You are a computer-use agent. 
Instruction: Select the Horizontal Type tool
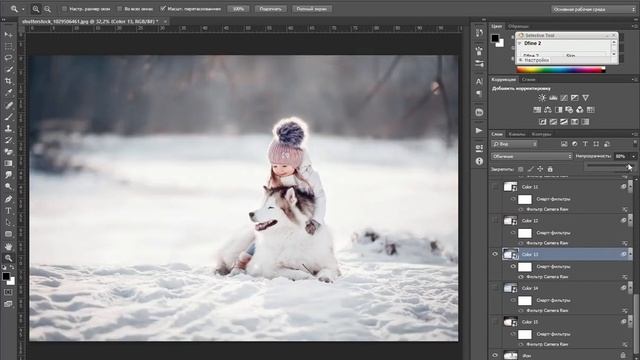tap(8, 211)
